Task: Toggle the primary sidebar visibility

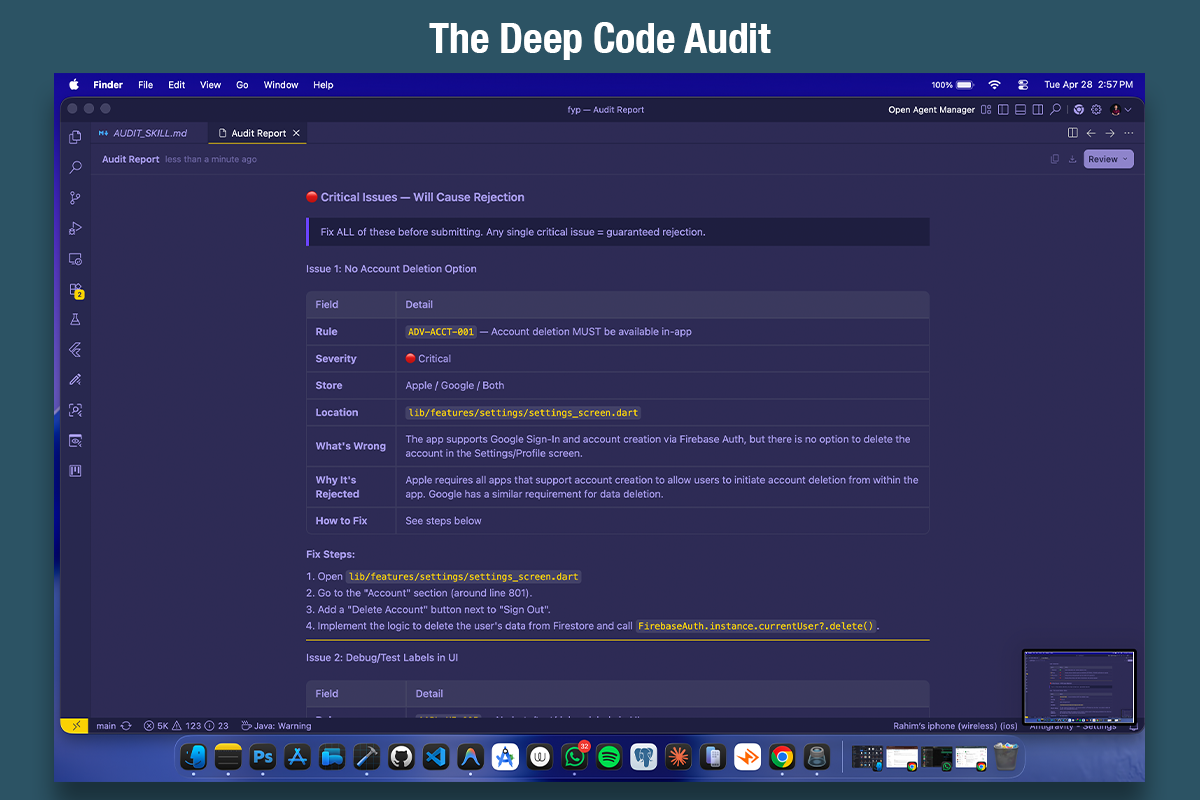Action: pos(1003,110)
